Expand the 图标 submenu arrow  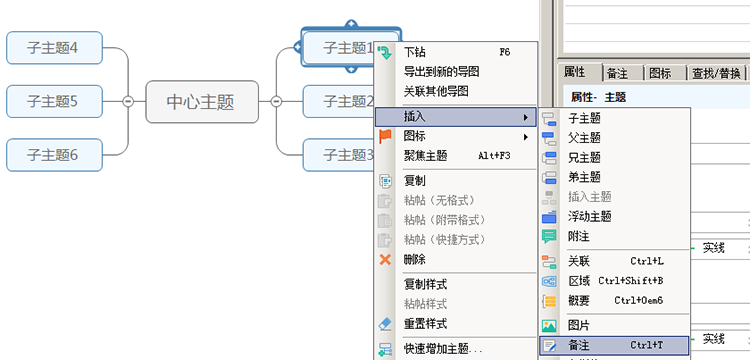(x=526, y=137)
